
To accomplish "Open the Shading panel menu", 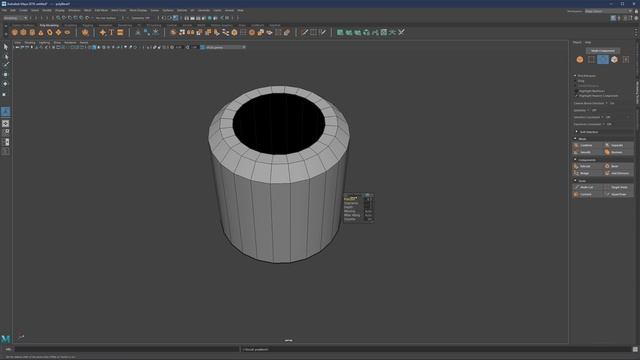I will pos(30,42).
